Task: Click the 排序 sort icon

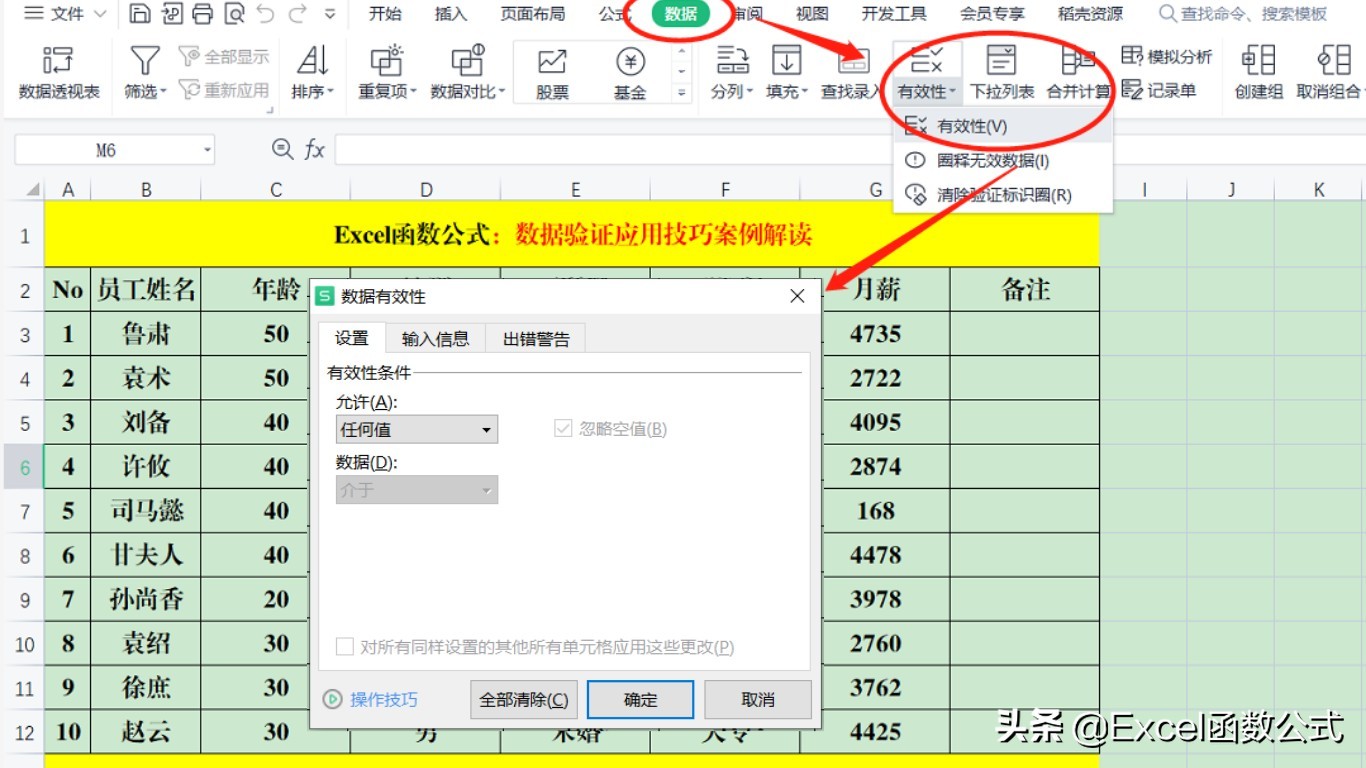Action: coord(313,61)
